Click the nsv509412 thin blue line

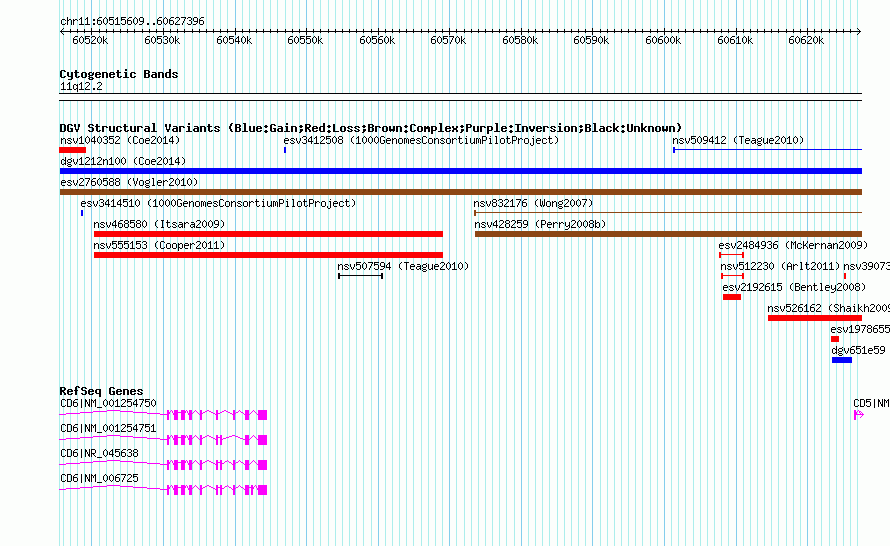767,150
